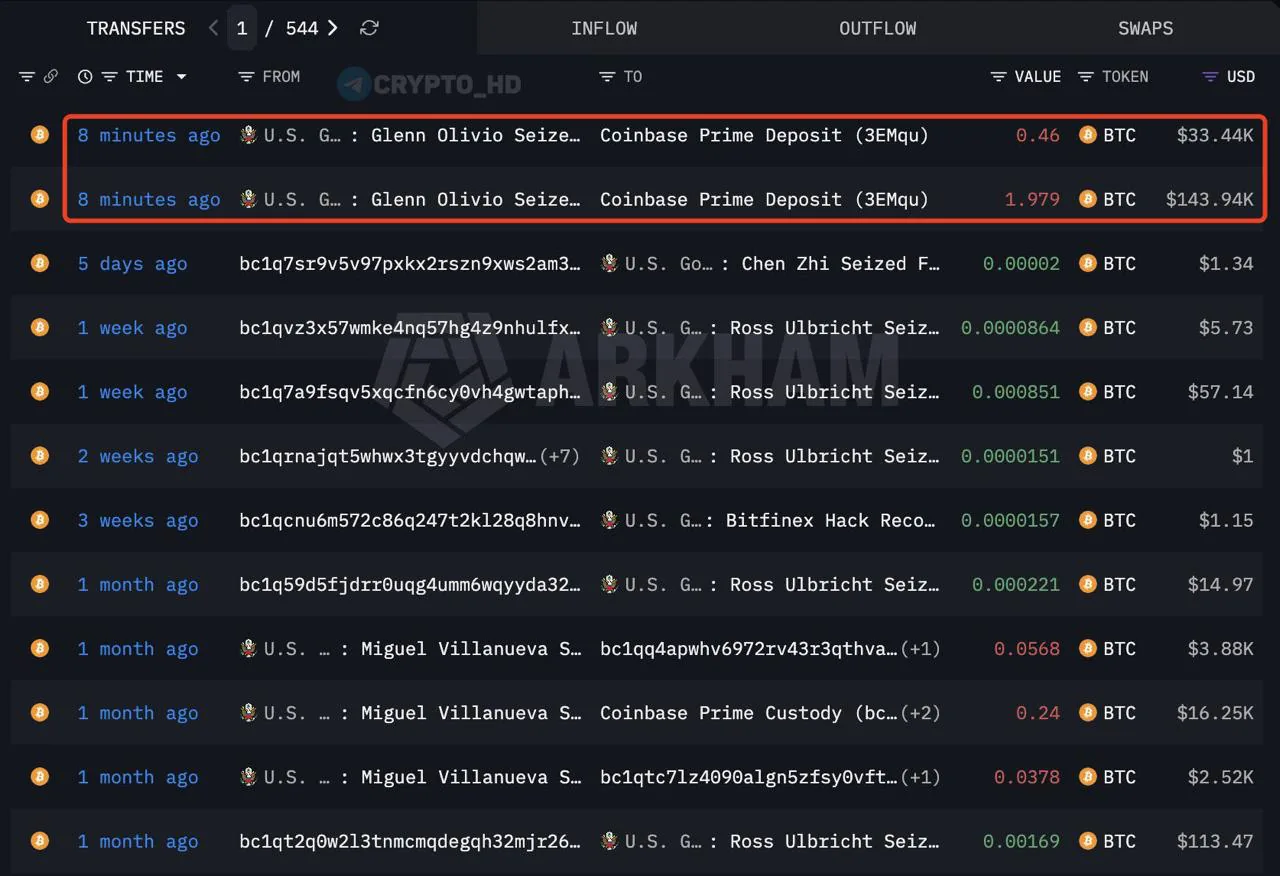Open the USD column filter

(x=1210, y=77)
